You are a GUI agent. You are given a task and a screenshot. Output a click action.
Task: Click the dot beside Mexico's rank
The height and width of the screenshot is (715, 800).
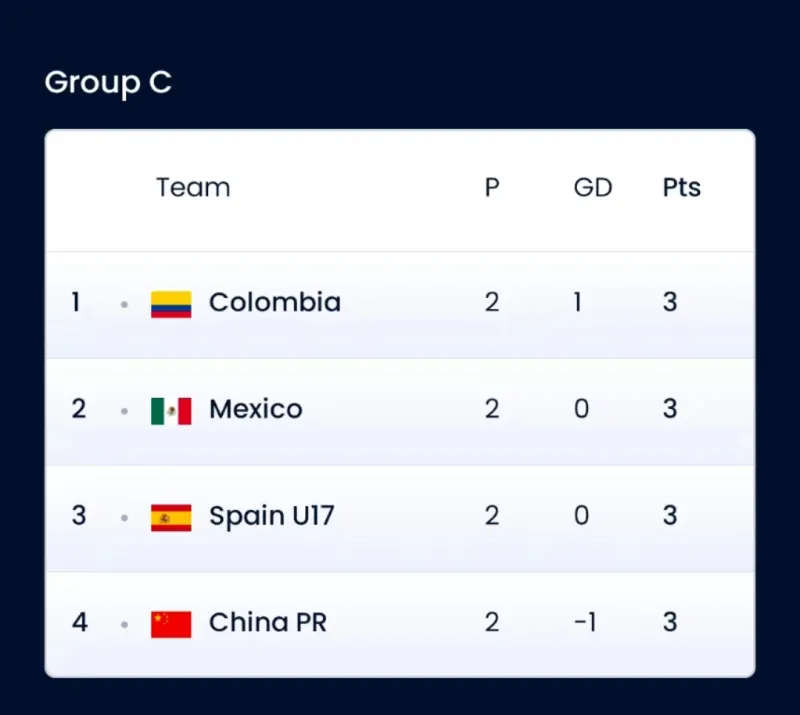[x=124, y=410]
